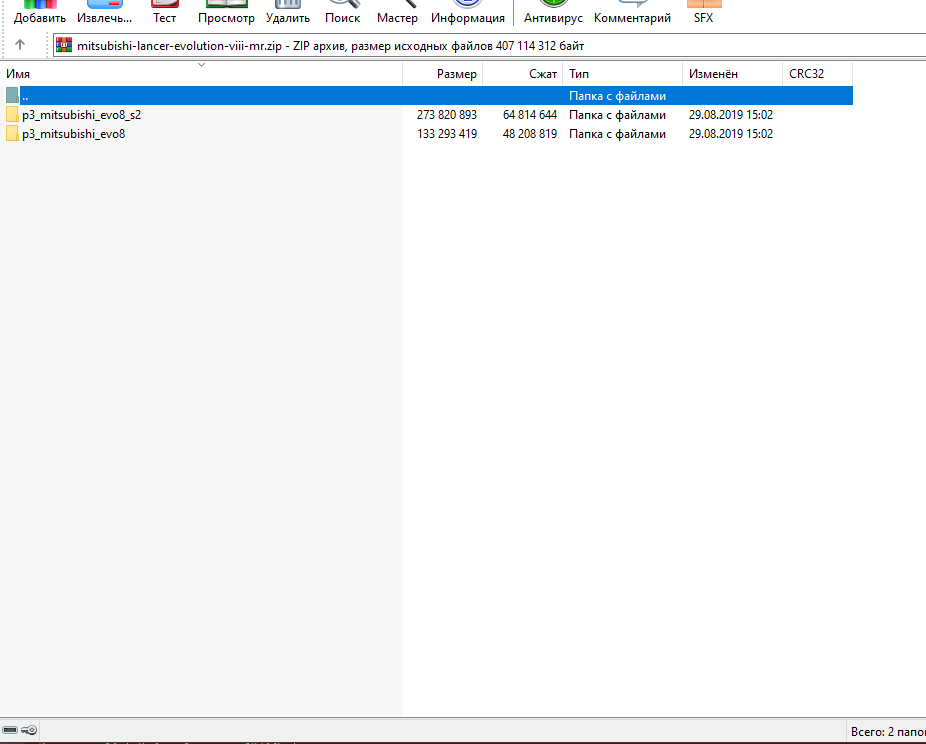This screenshot has height=744, width=926.
Task: Click the key password icon in the status bar
Action: click(29, 730)
